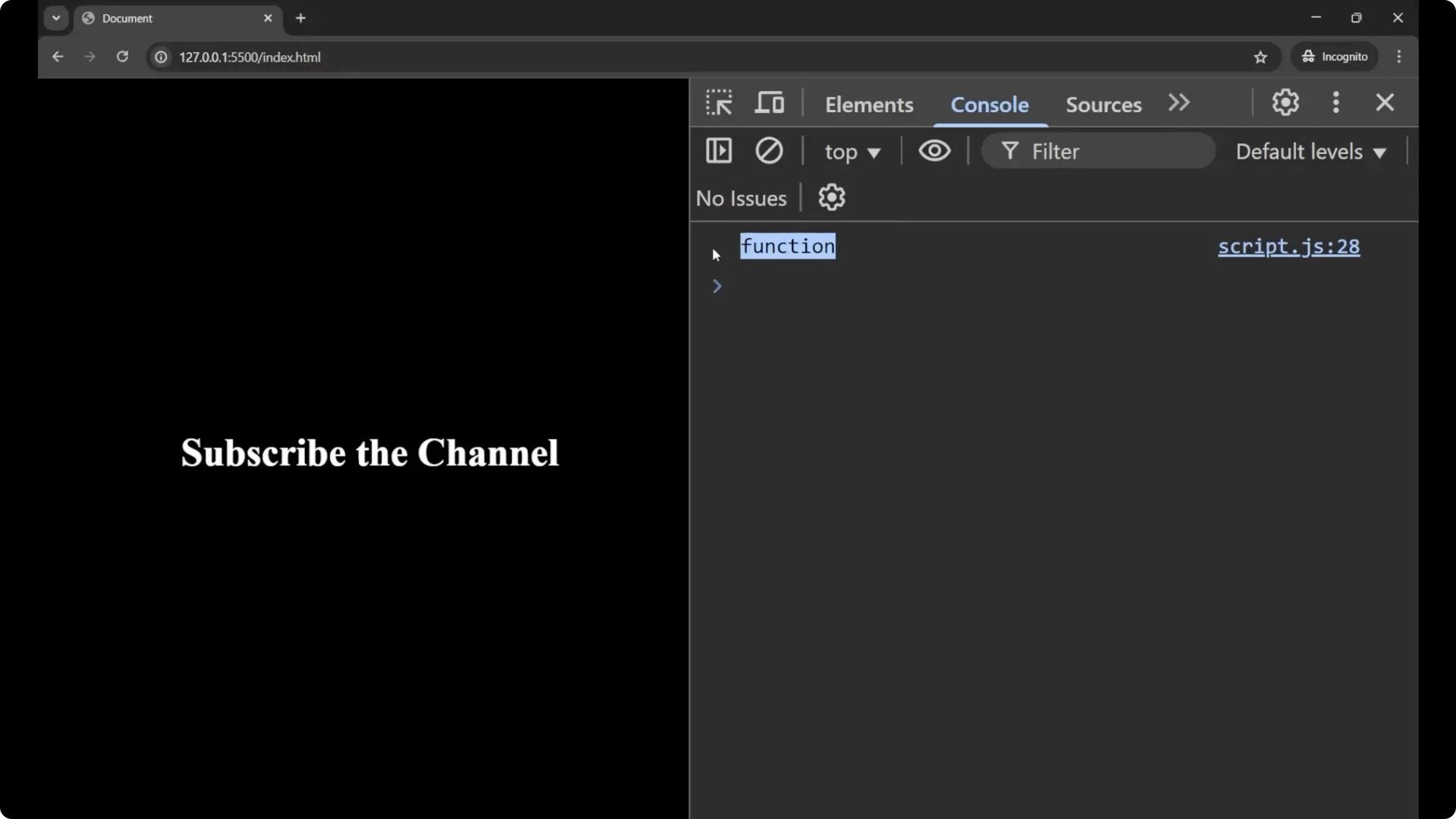This screenshot has width=1456, height=819.
Task: Switch to the Elements tab
Action: 869,105
